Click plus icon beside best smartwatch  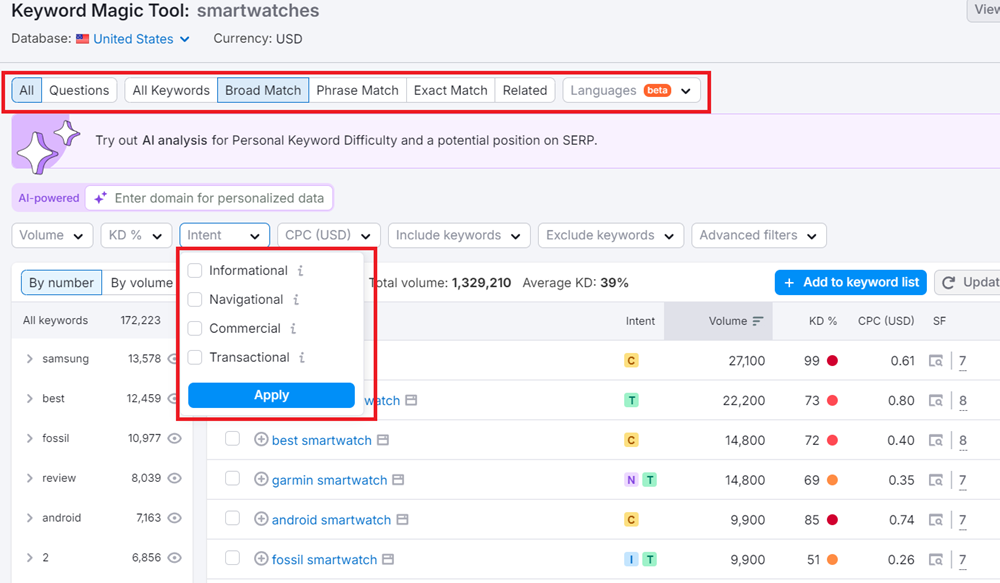[261, 439]
